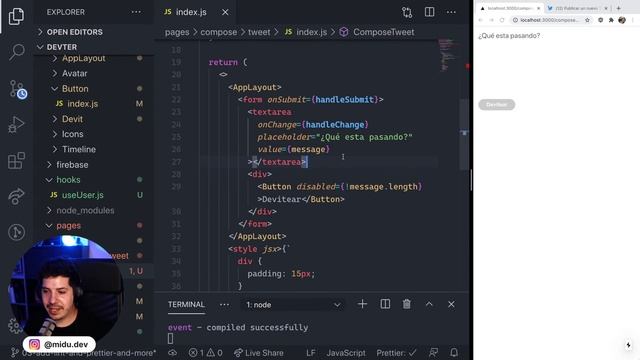Expand the Icons folder
This screenshot has height=360, width=640.
[72, 134]
